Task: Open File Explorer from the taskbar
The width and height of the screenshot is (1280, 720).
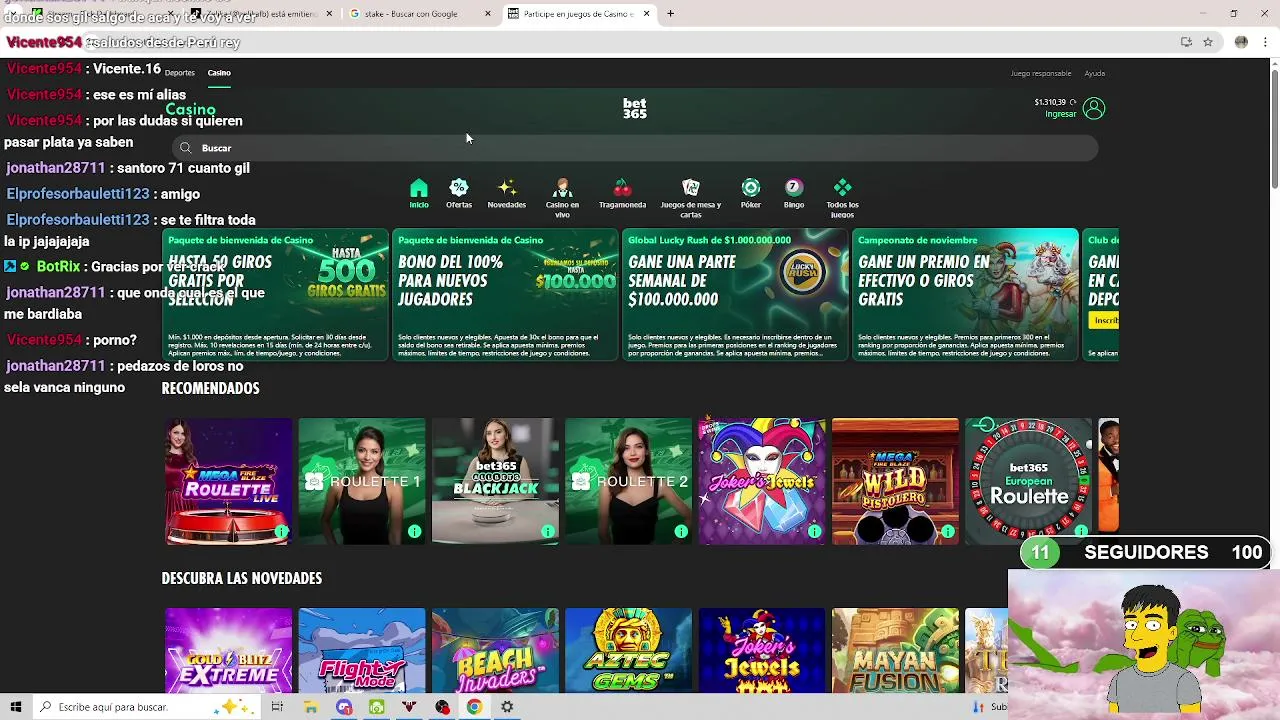Action: point(311,707)
